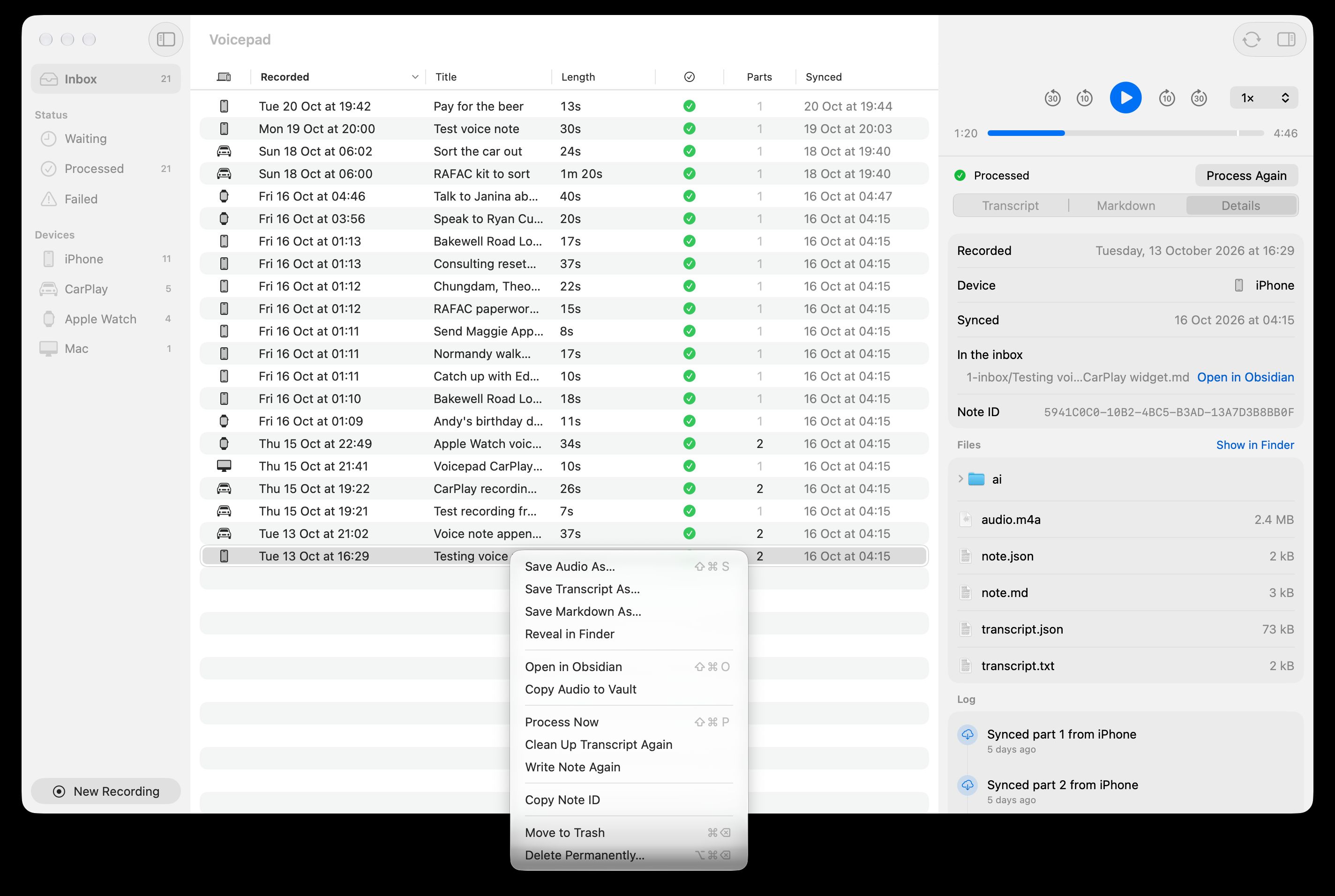Click the device icon column header
Screen dimensions: 1335x896
coord(224,76)
